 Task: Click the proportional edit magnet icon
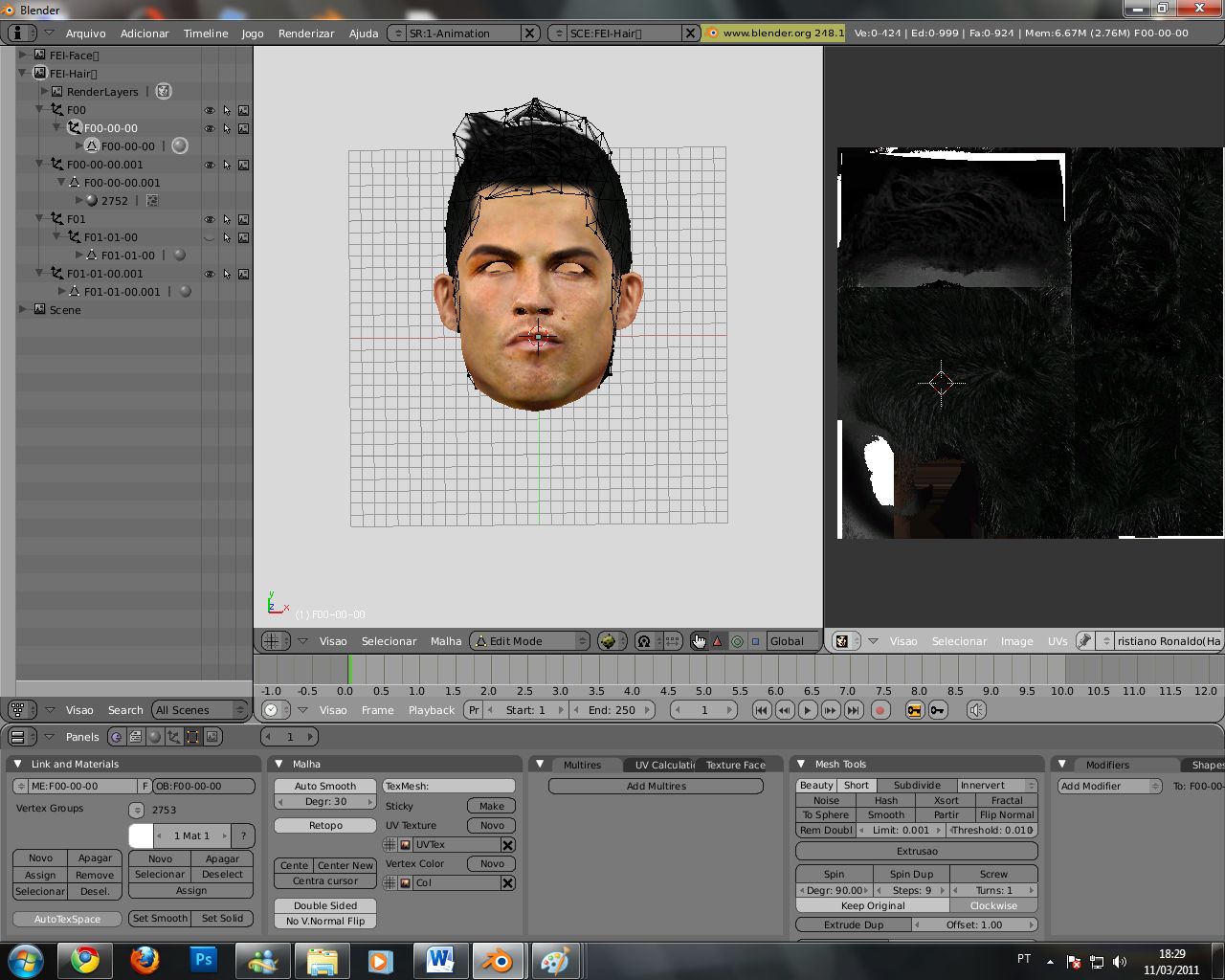[x=644, y=641]
